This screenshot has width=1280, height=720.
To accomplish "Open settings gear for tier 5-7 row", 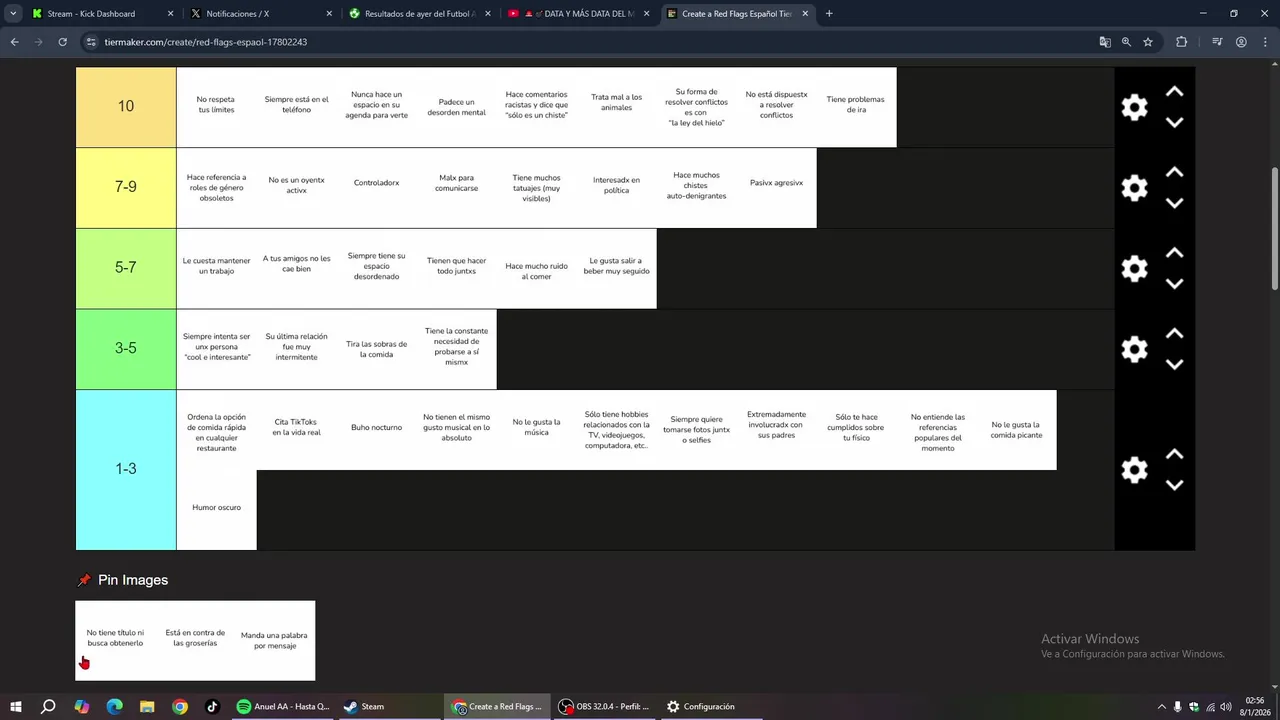I will click(1134, 268).
